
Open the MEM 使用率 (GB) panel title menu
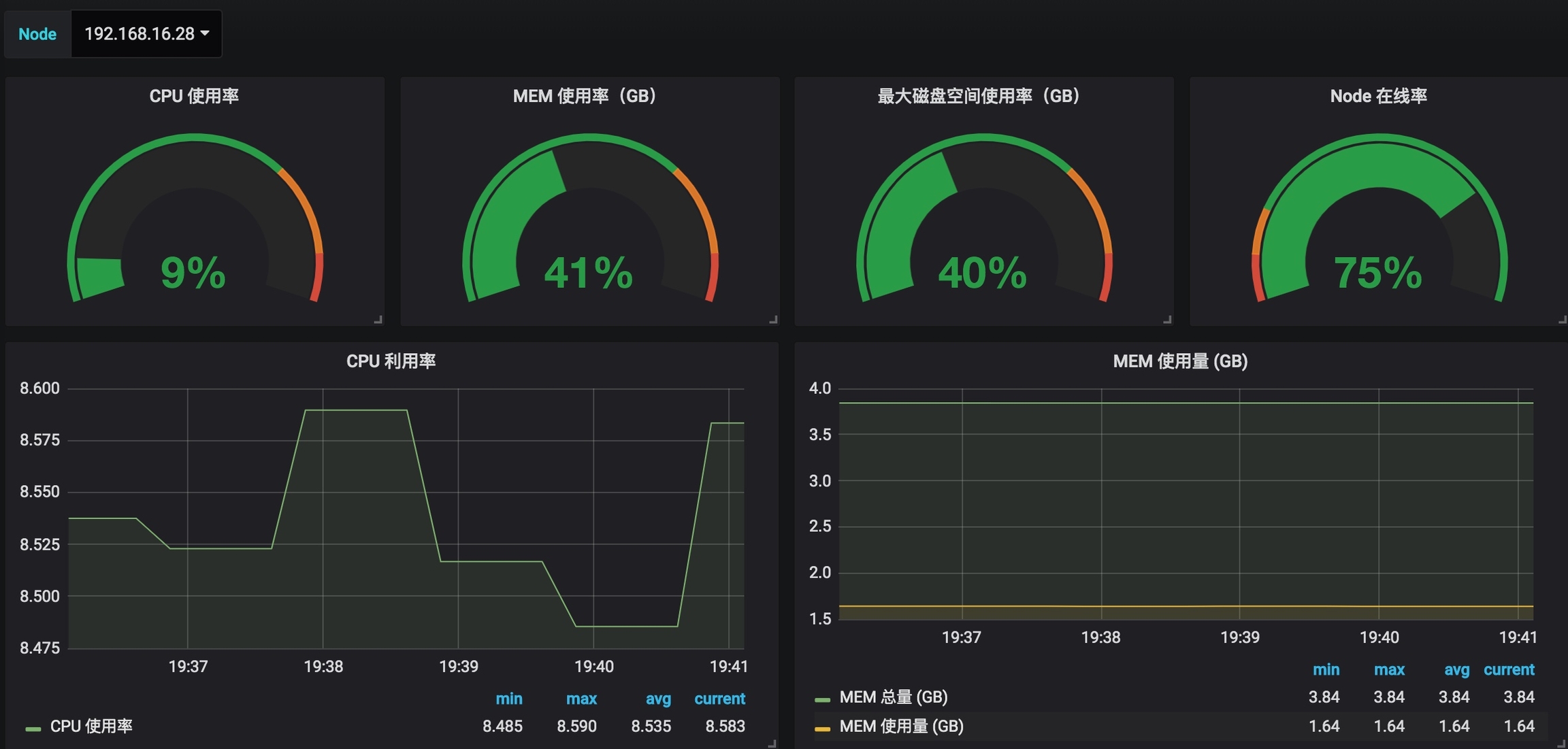(585, 96)
